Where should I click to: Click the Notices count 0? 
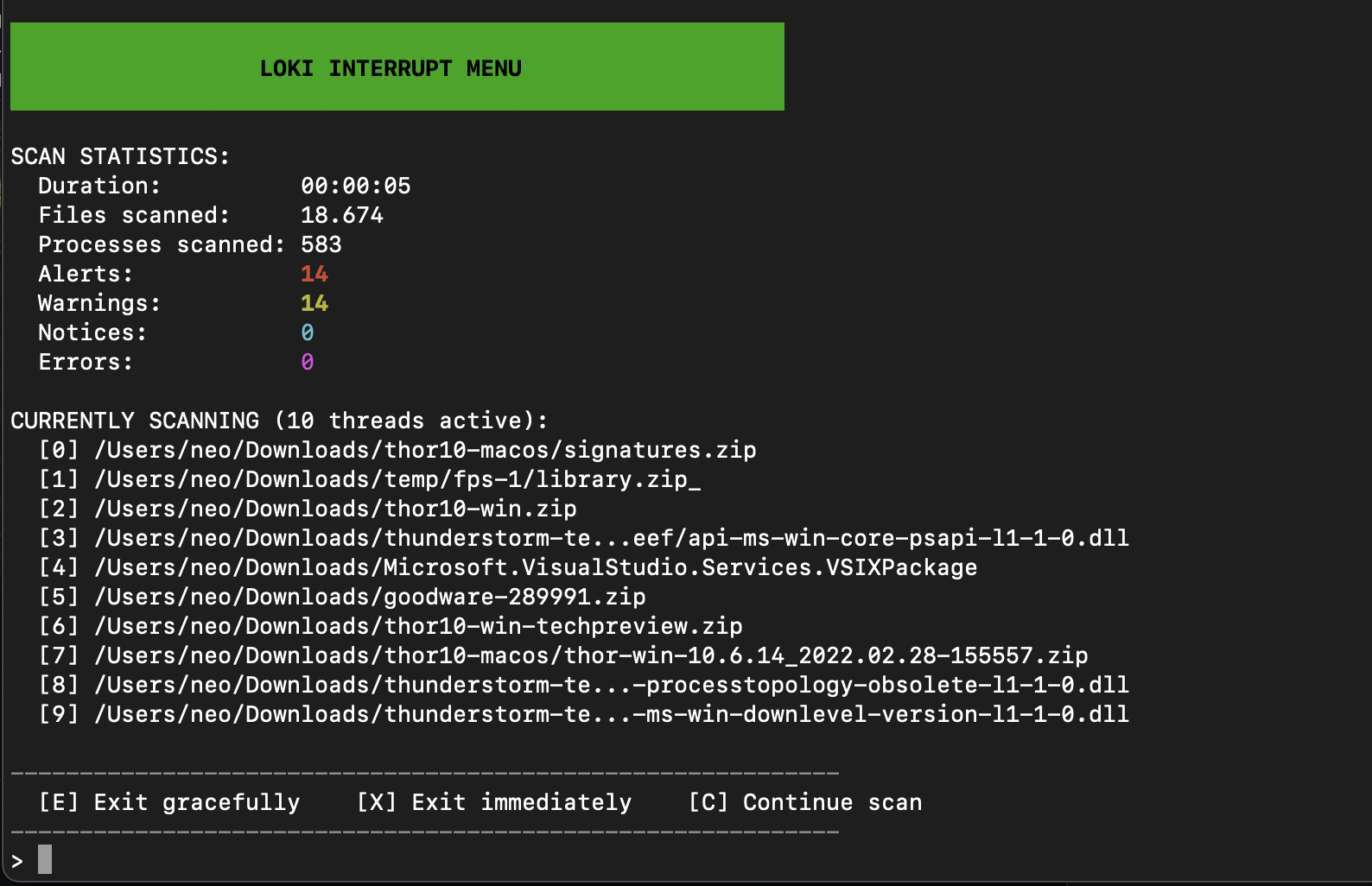[x=308, y=332]
